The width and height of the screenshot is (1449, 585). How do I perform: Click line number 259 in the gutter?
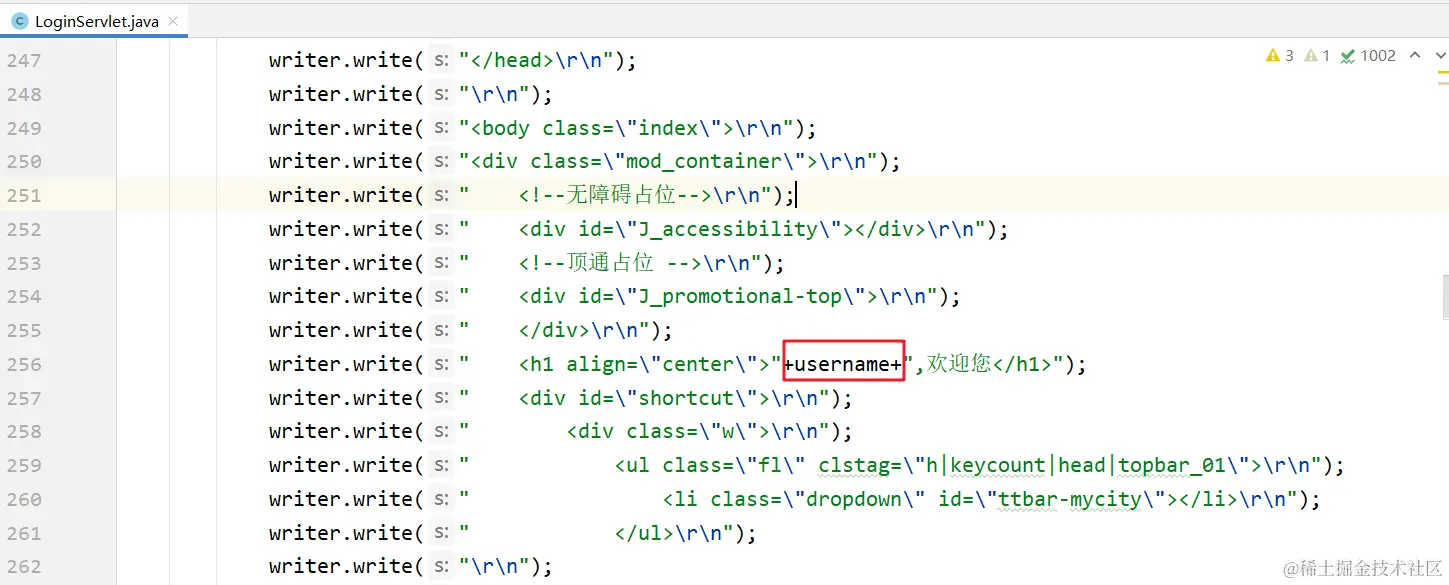tap(24, 466)
